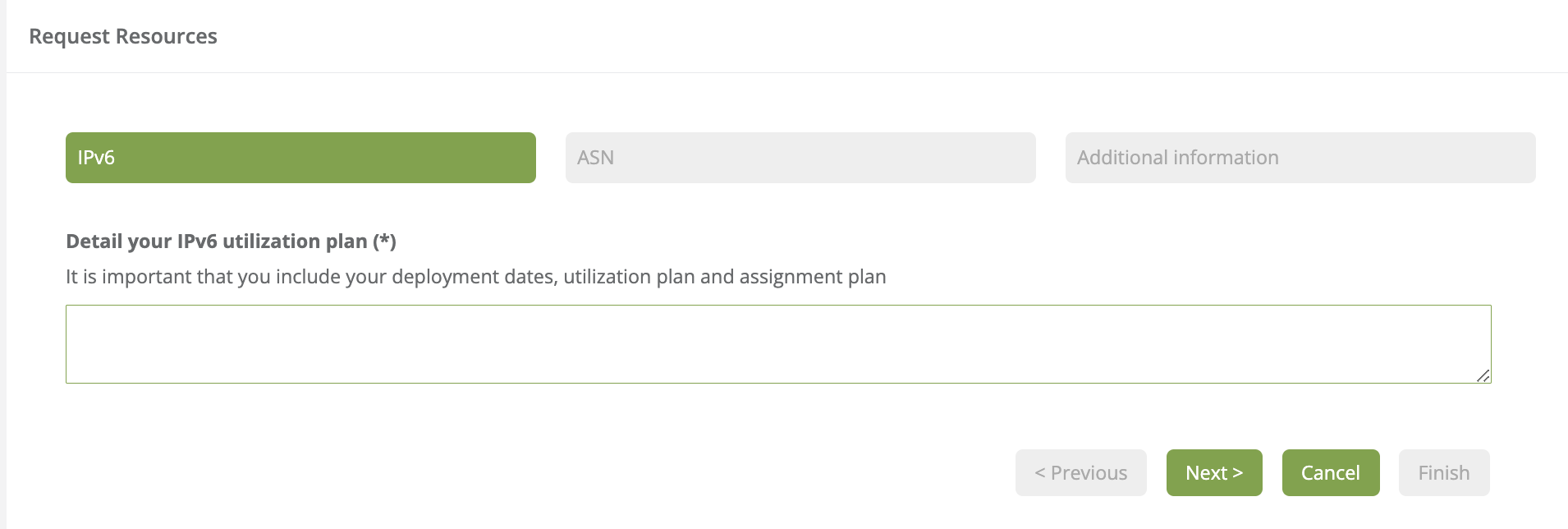Hit the green Cancel button
1568x529 pixels.
1331,473
